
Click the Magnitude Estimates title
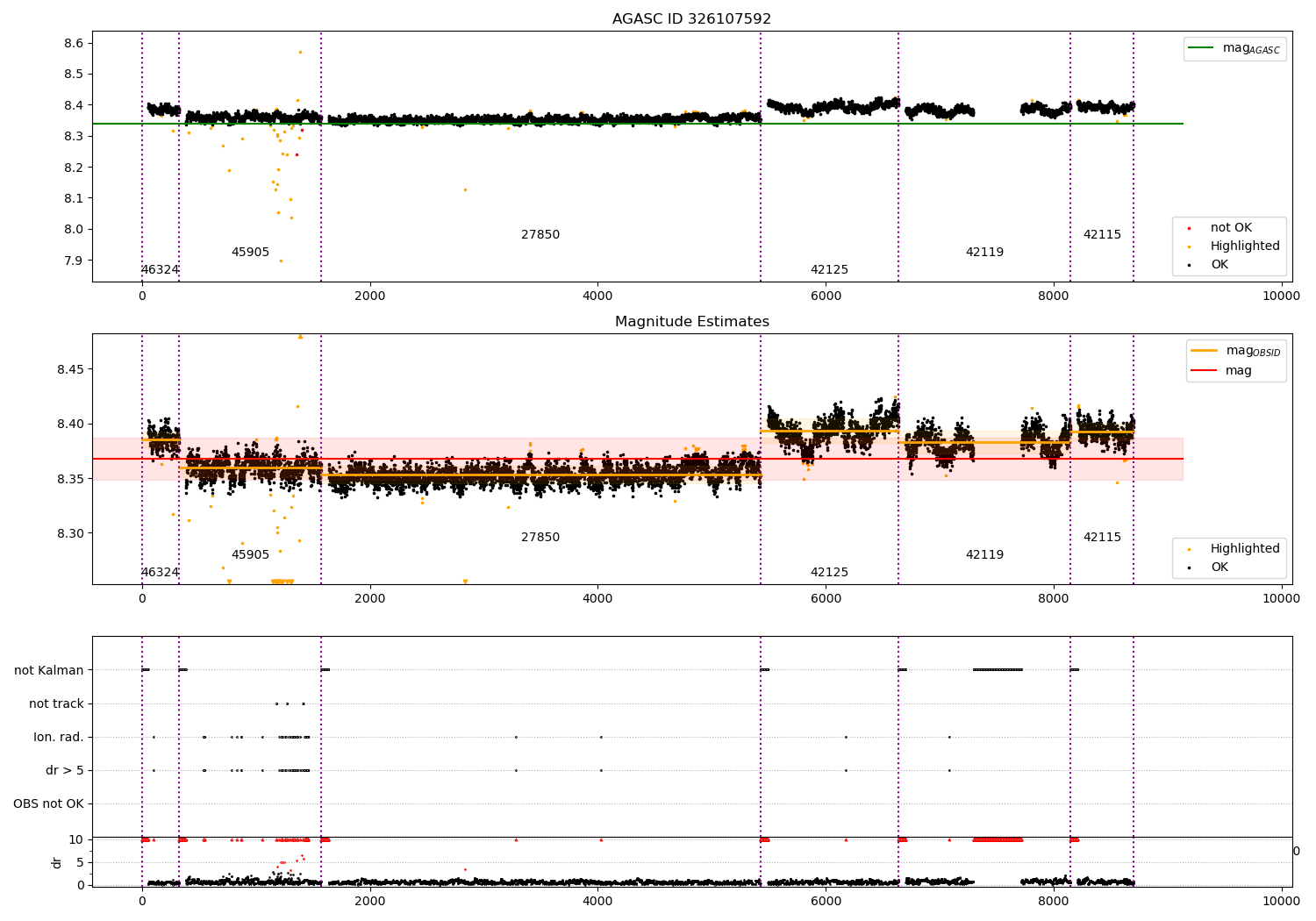click(x=691, y=322)
